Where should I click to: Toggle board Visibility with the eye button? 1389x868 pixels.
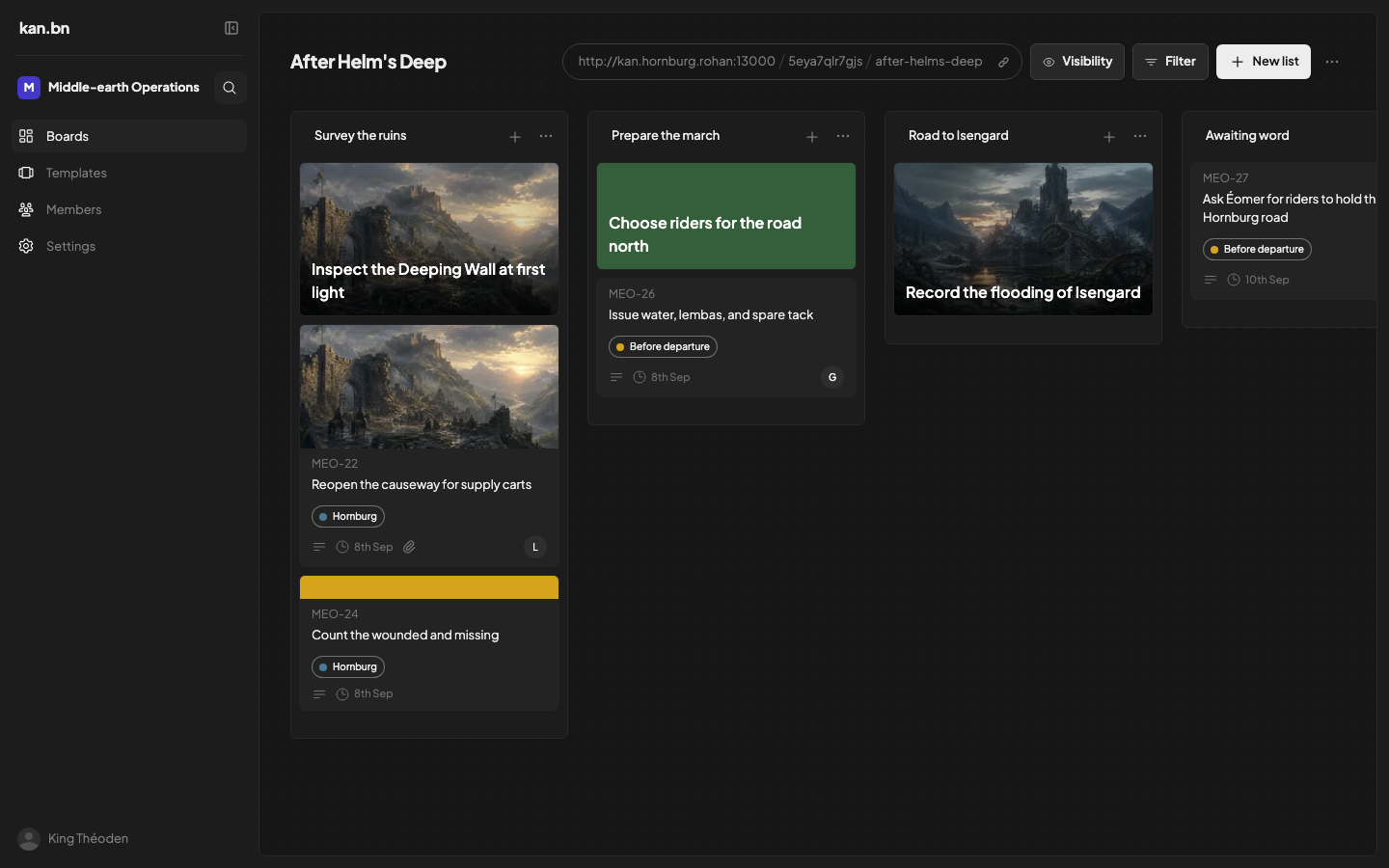coord(1076,62)
